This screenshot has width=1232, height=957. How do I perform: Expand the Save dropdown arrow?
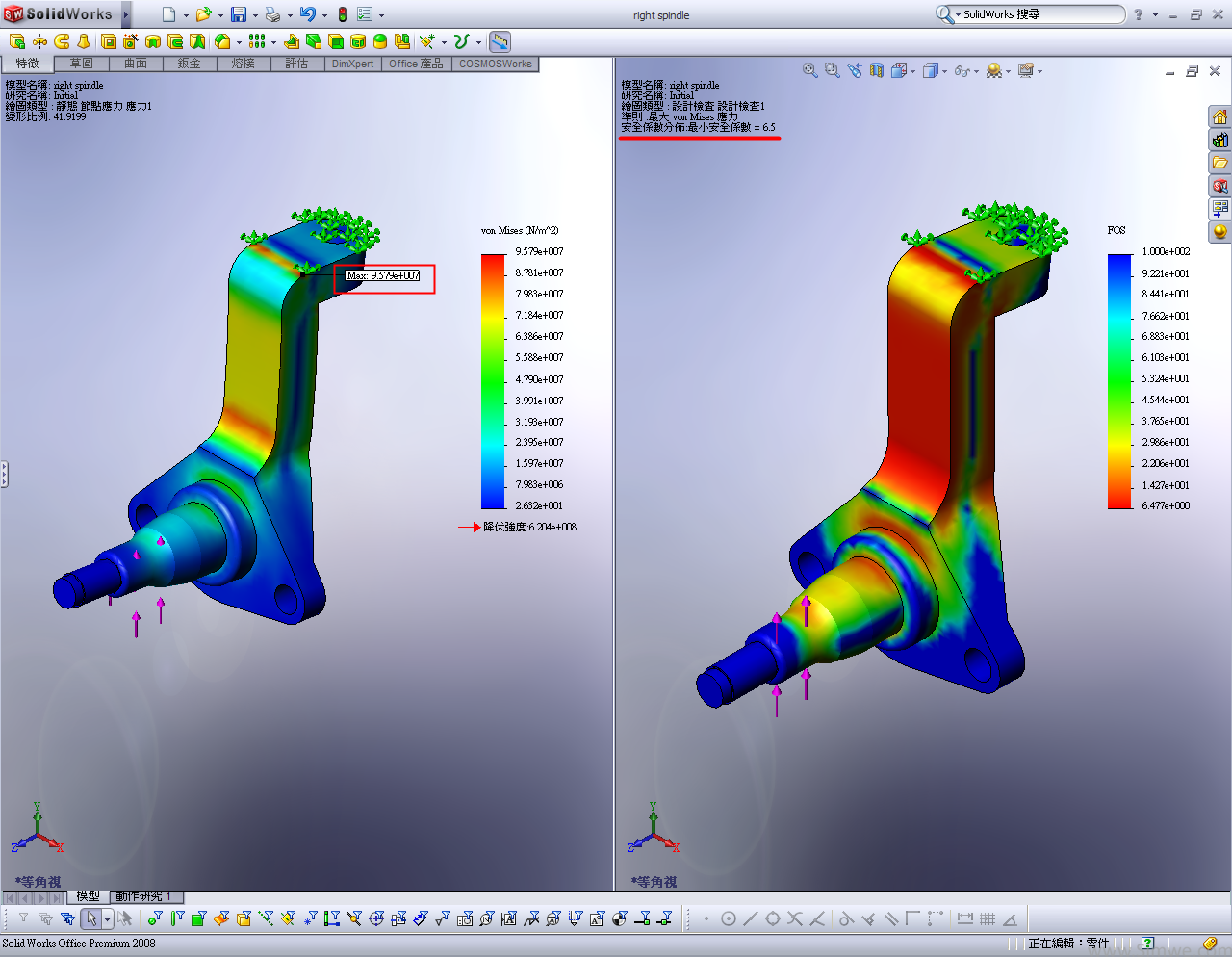255,15
